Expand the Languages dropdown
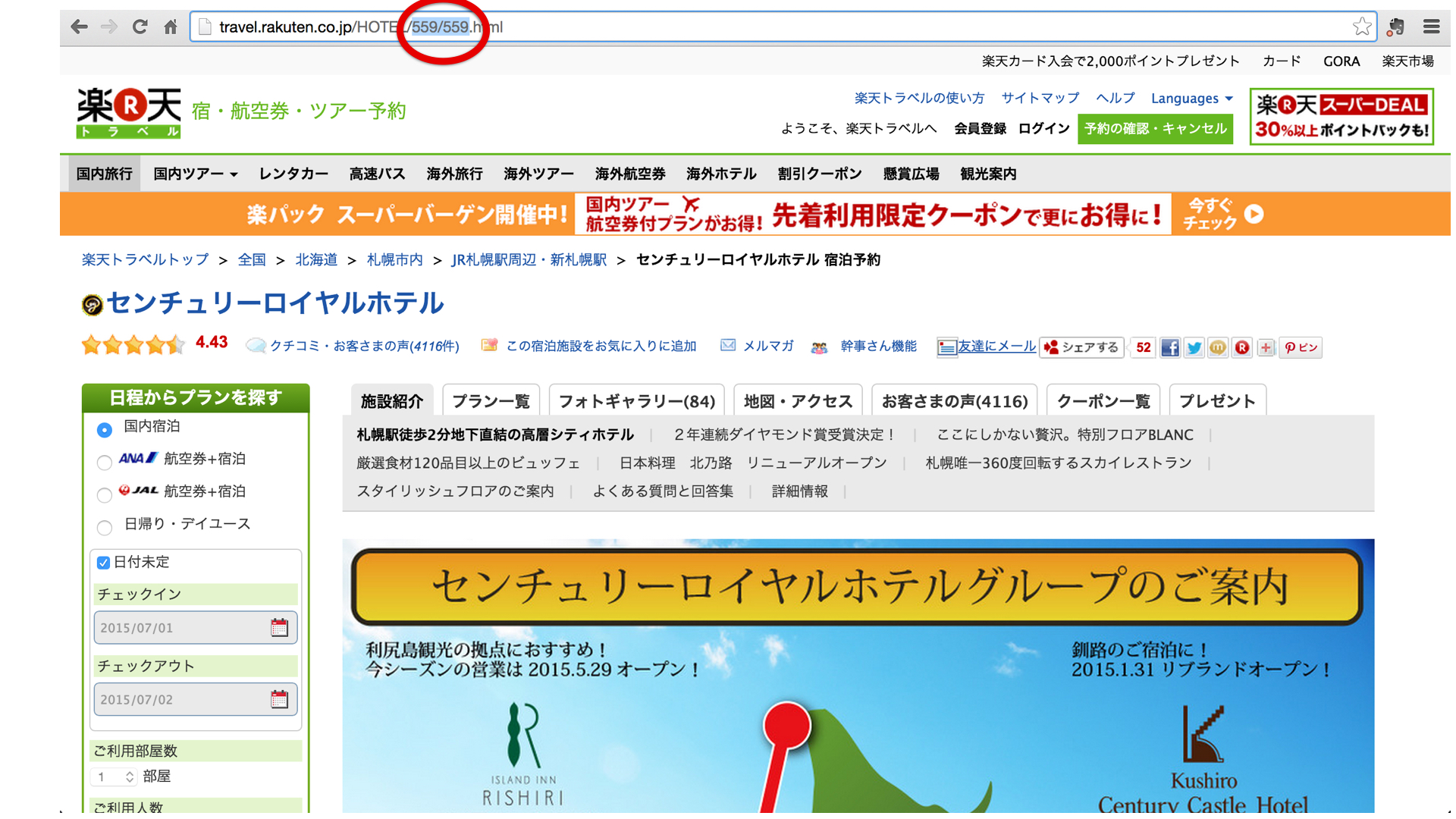This screenshot has height=819, width=1456. (x=1192, y=99)
